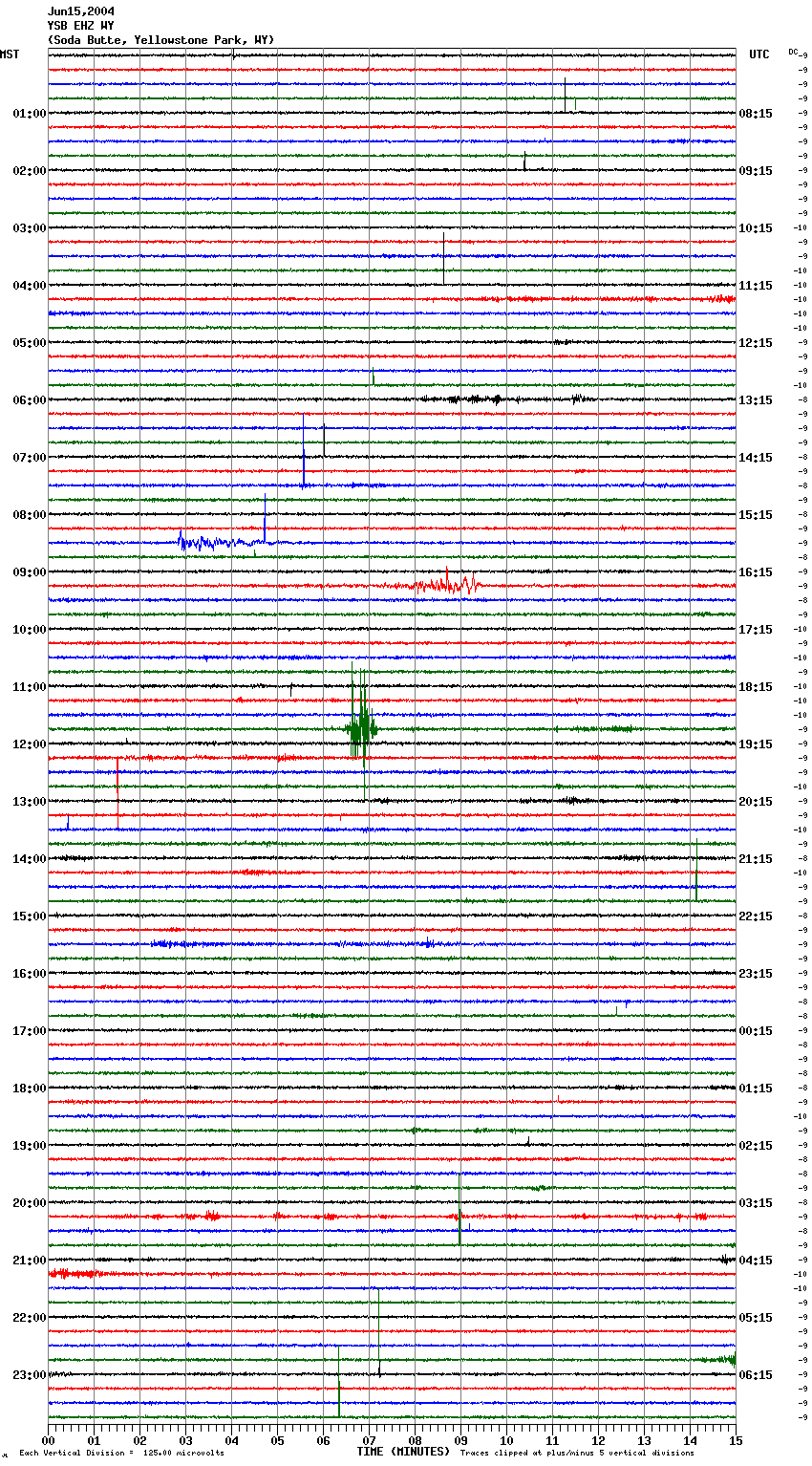This screenshot has width=812, height=1466.
Task: Select the 05:00 MST row label
Action: 30,343
